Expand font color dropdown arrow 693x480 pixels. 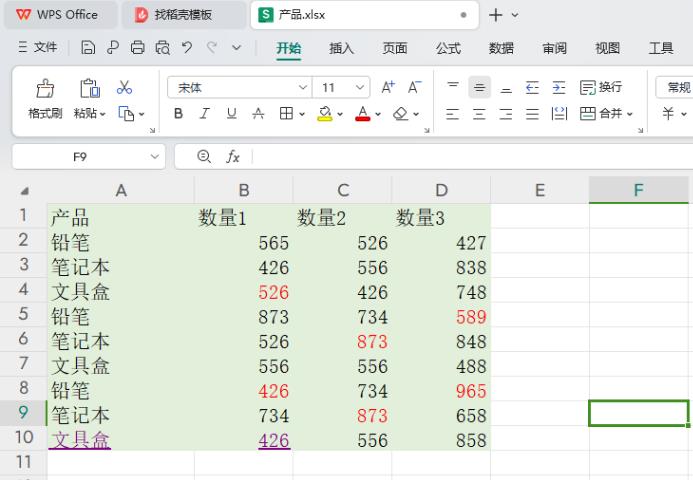[378, 114]
